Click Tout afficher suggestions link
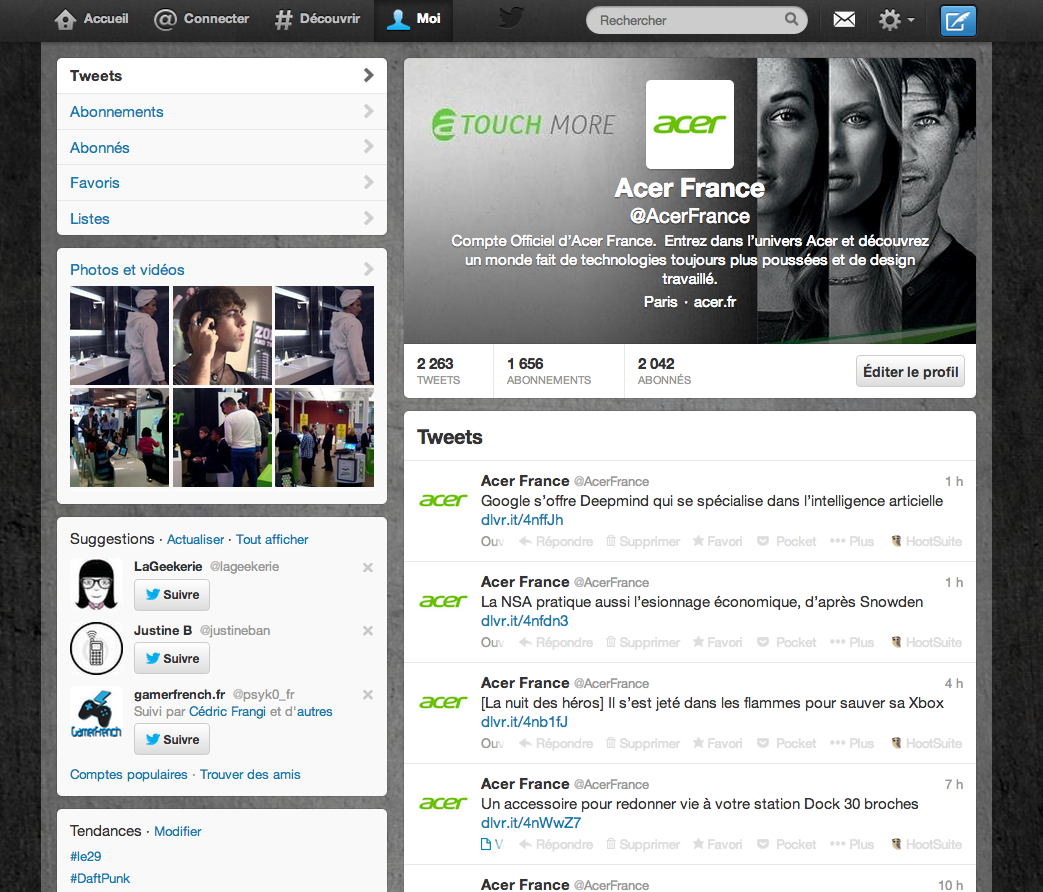 coord(272,539)
